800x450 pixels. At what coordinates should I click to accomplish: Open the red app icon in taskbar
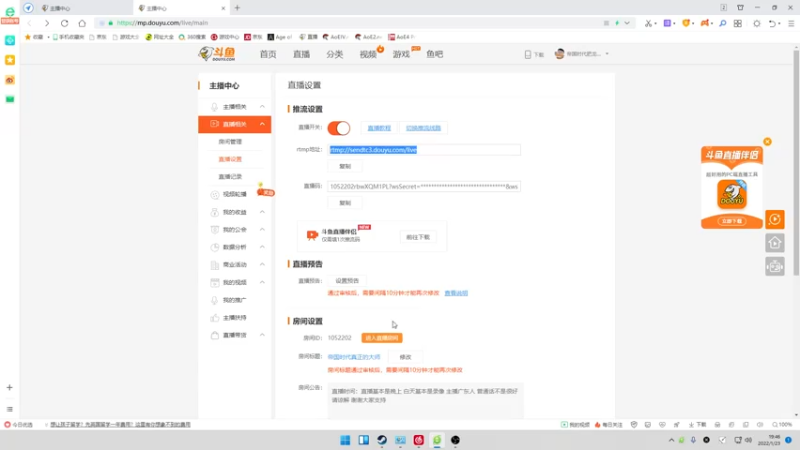click(418, 440)
